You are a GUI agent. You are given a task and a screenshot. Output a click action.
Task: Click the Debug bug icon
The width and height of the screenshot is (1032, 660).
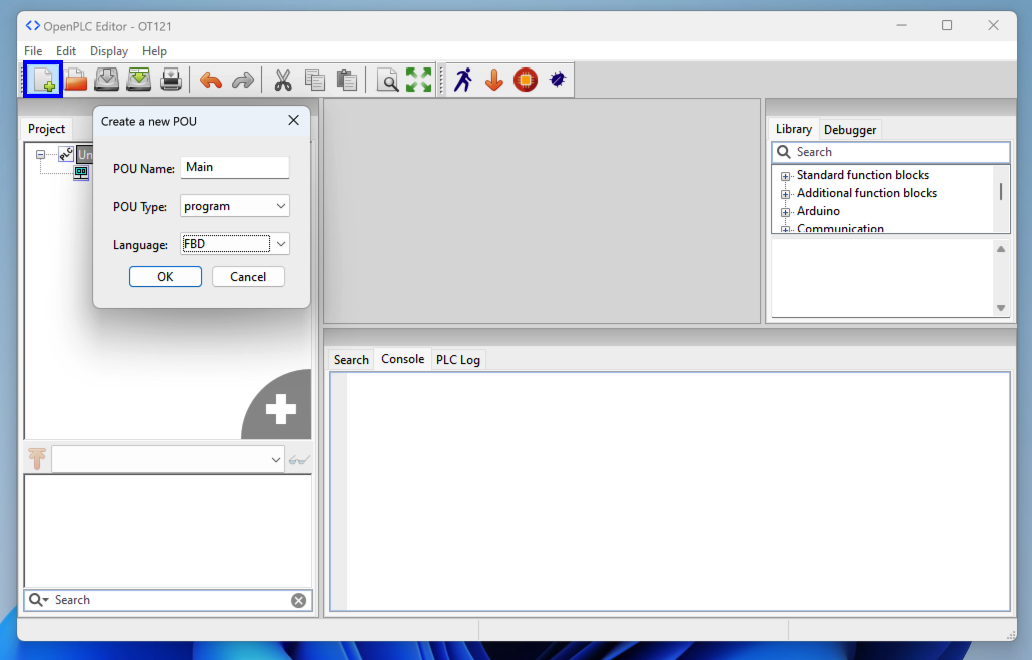coord(557,80)
